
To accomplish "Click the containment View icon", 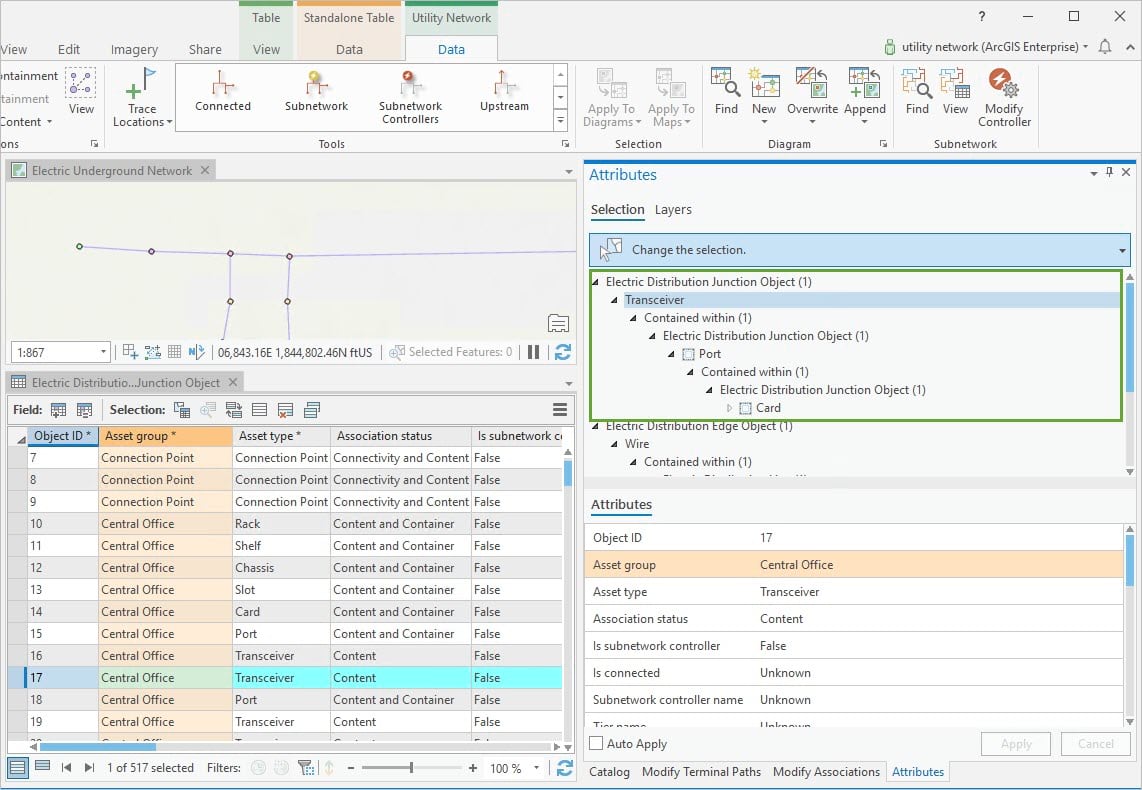I will point(81,91).
